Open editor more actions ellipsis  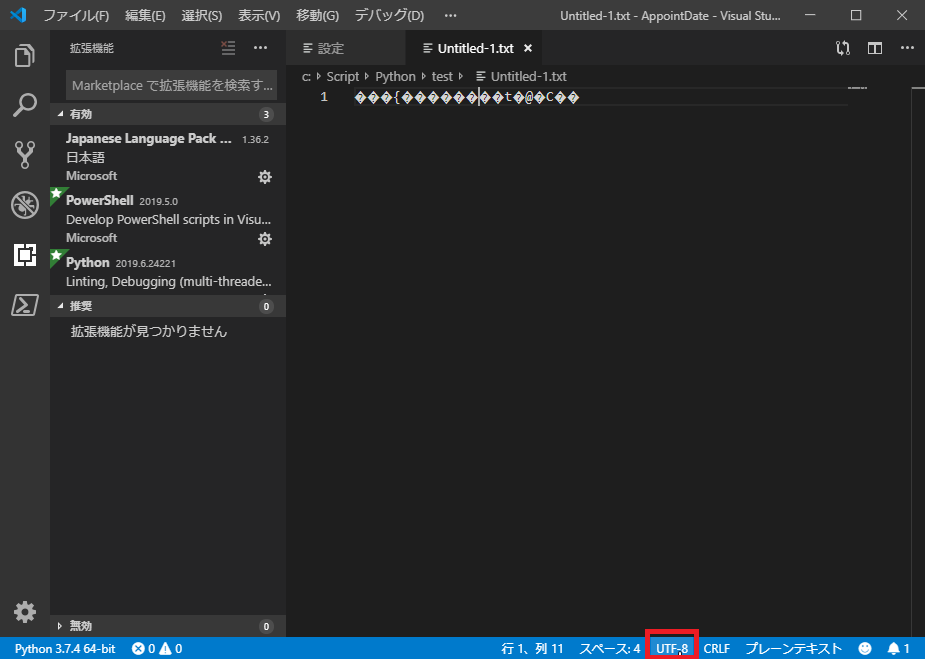907,48
